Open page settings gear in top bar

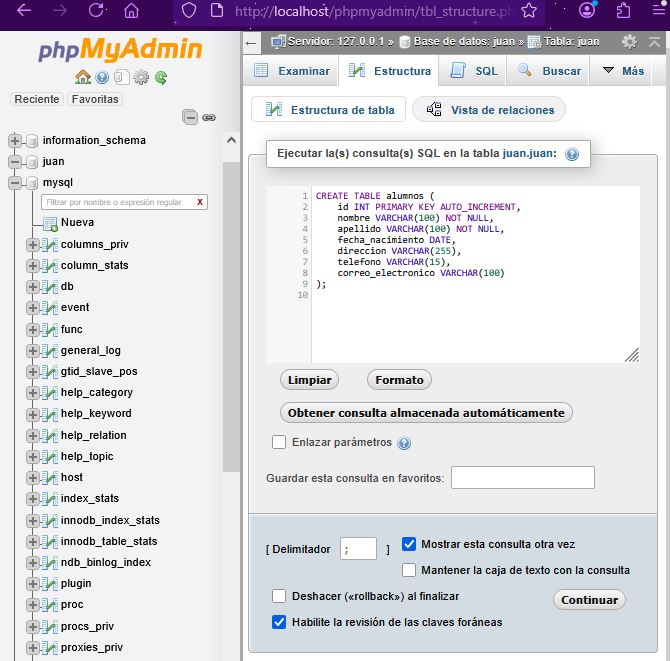pyautogui.click(x=629, y=42)
